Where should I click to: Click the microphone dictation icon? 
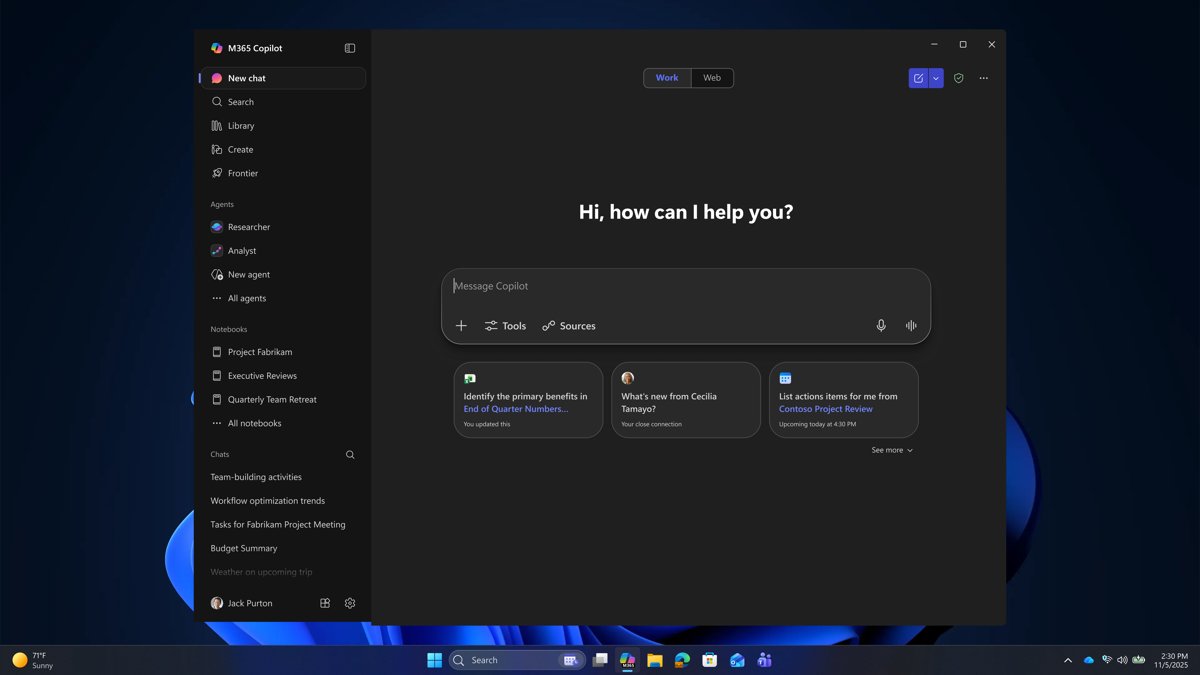coord(881,326)
